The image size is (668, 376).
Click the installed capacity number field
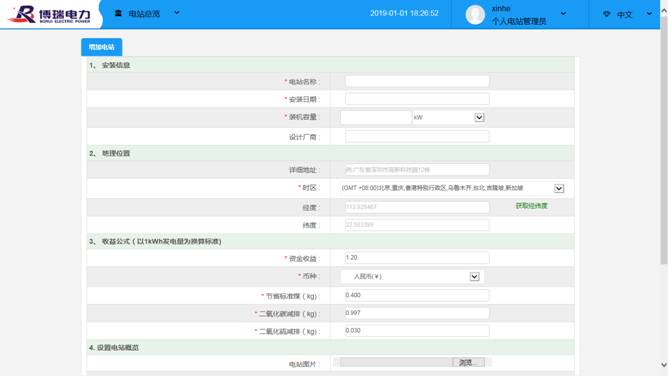(376, 117)
